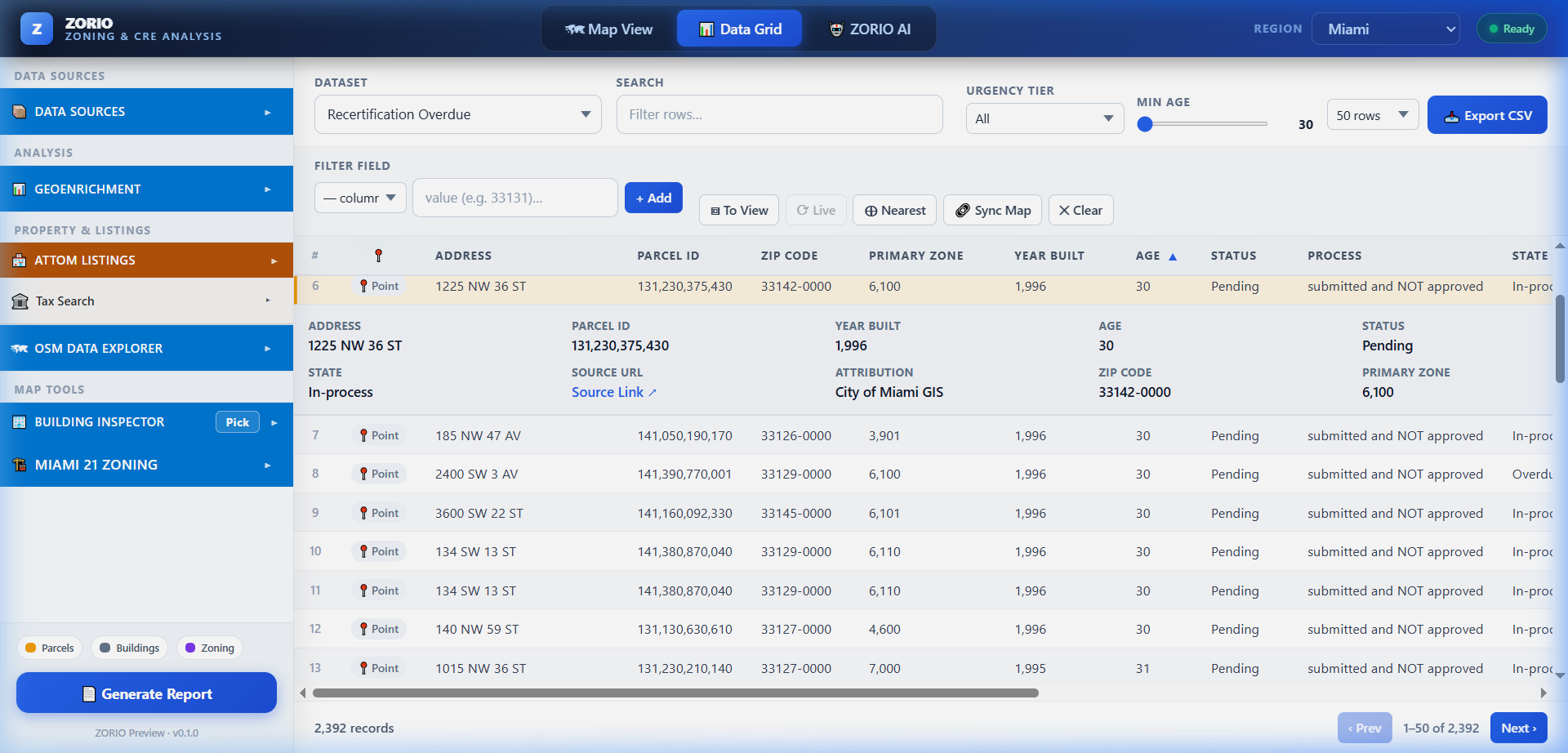Switch to the Data Grid tab
Image resolution: width=1568 pixels, height=753 pixels.
pos(740,29)
